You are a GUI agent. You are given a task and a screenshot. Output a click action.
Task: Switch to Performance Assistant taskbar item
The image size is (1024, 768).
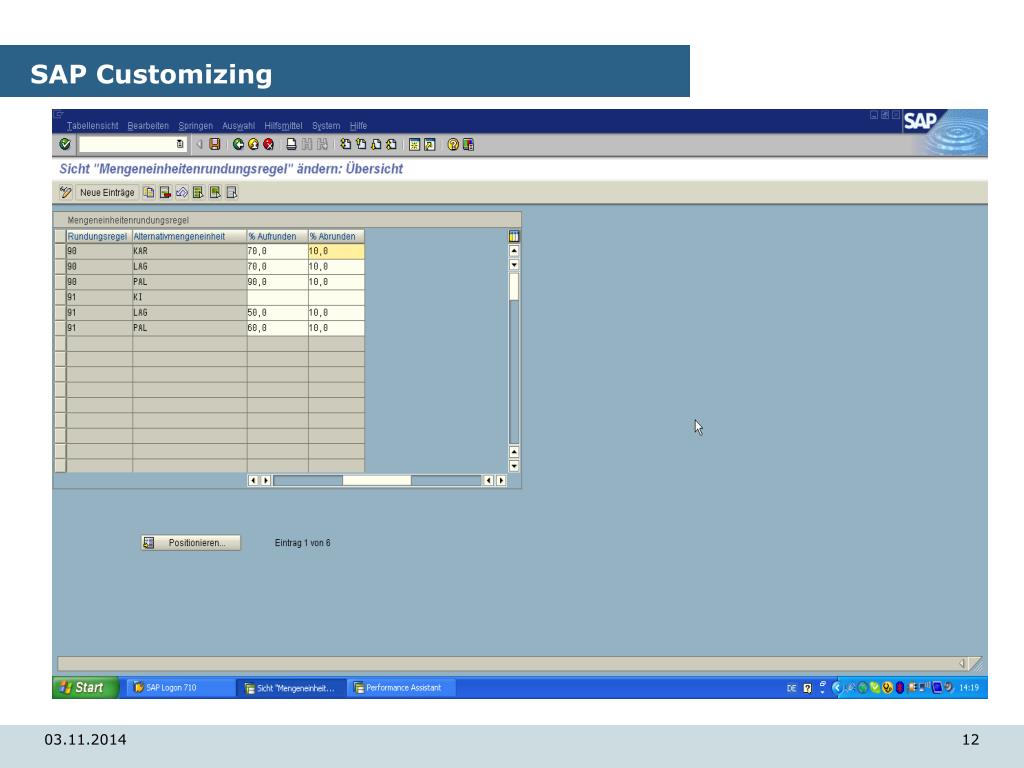[x=401, y=687]
